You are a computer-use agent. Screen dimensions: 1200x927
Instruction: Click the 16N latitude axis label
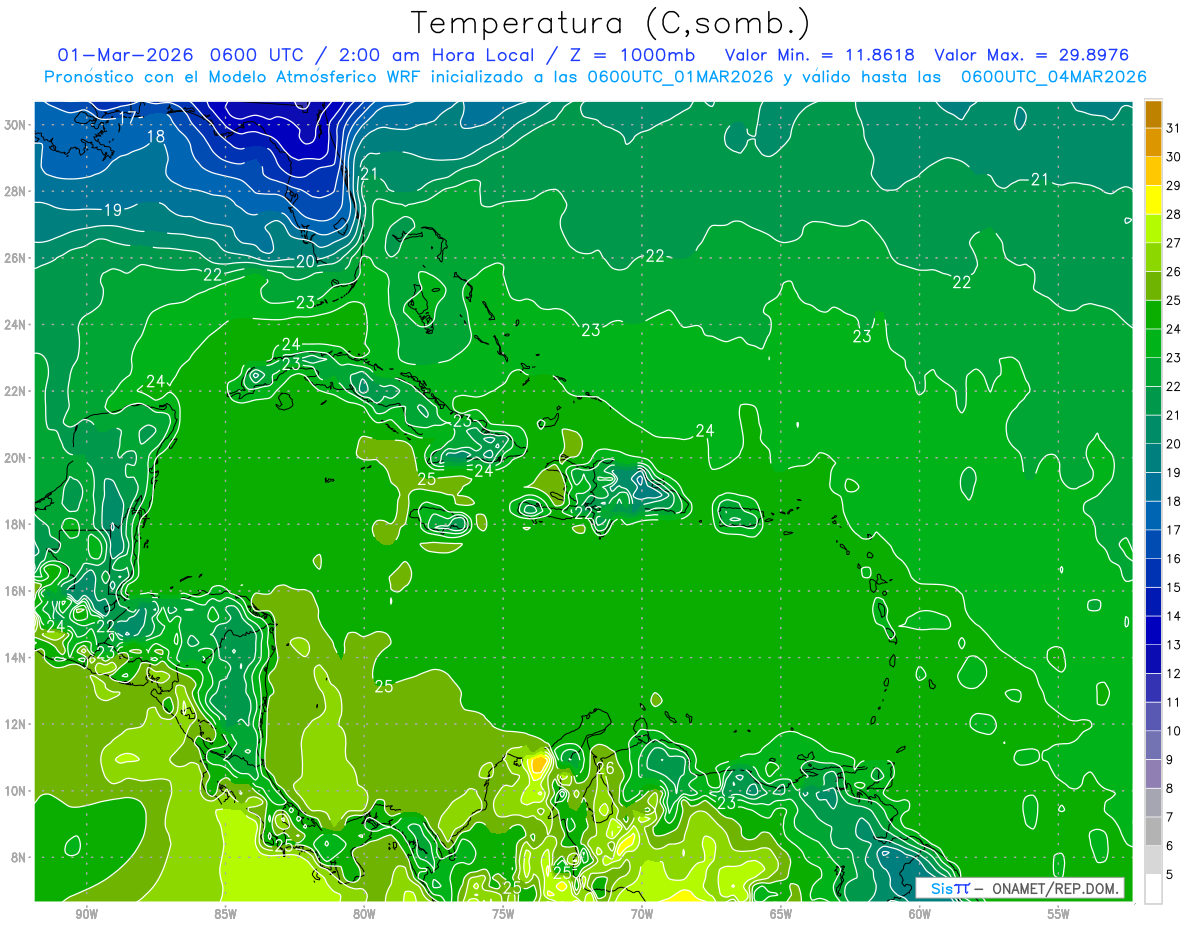[x=16, y=591]
